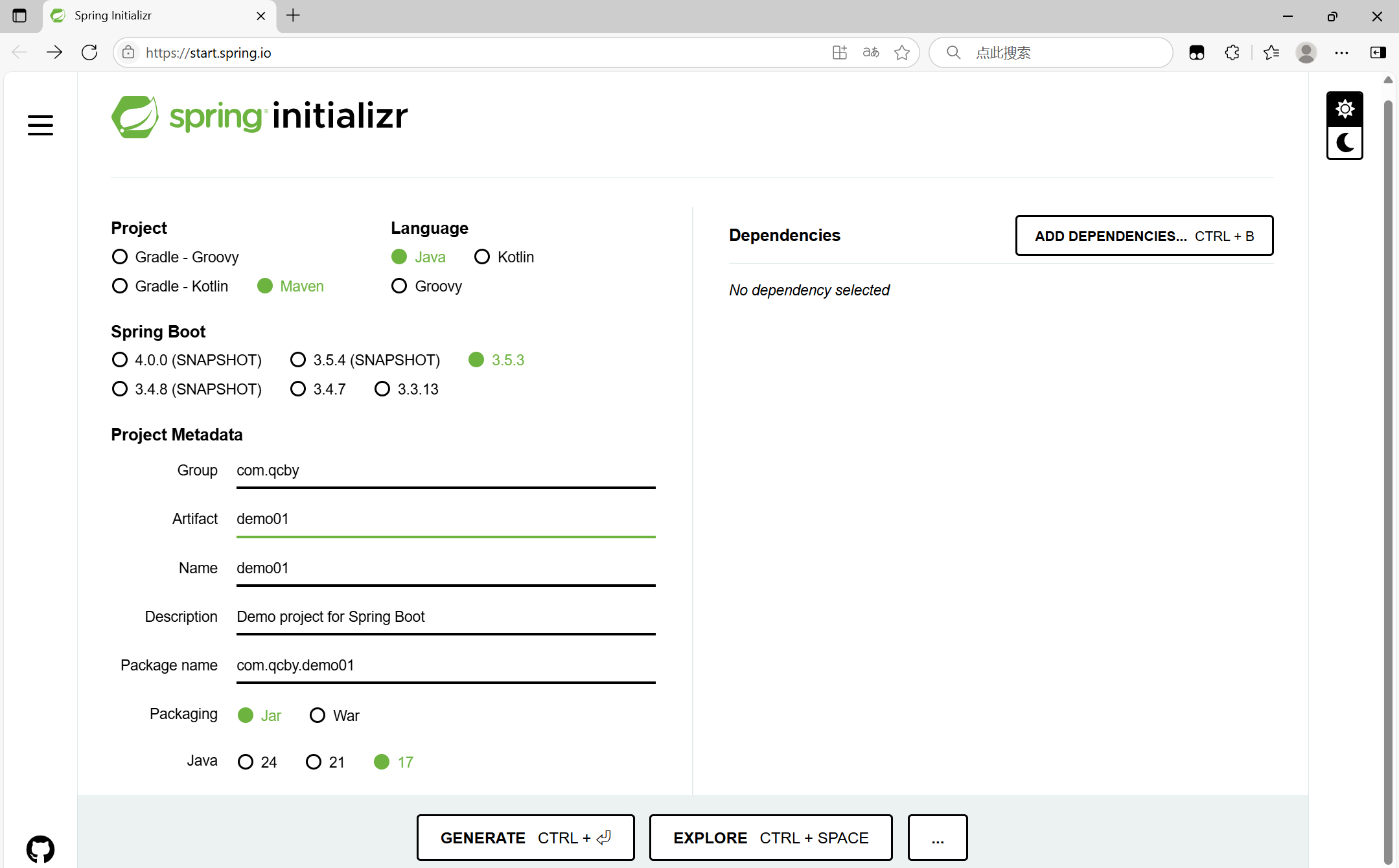Open the hamburger side menu
The width and height of the screenshot is (1399, 868).
click(x=40, y=125)
